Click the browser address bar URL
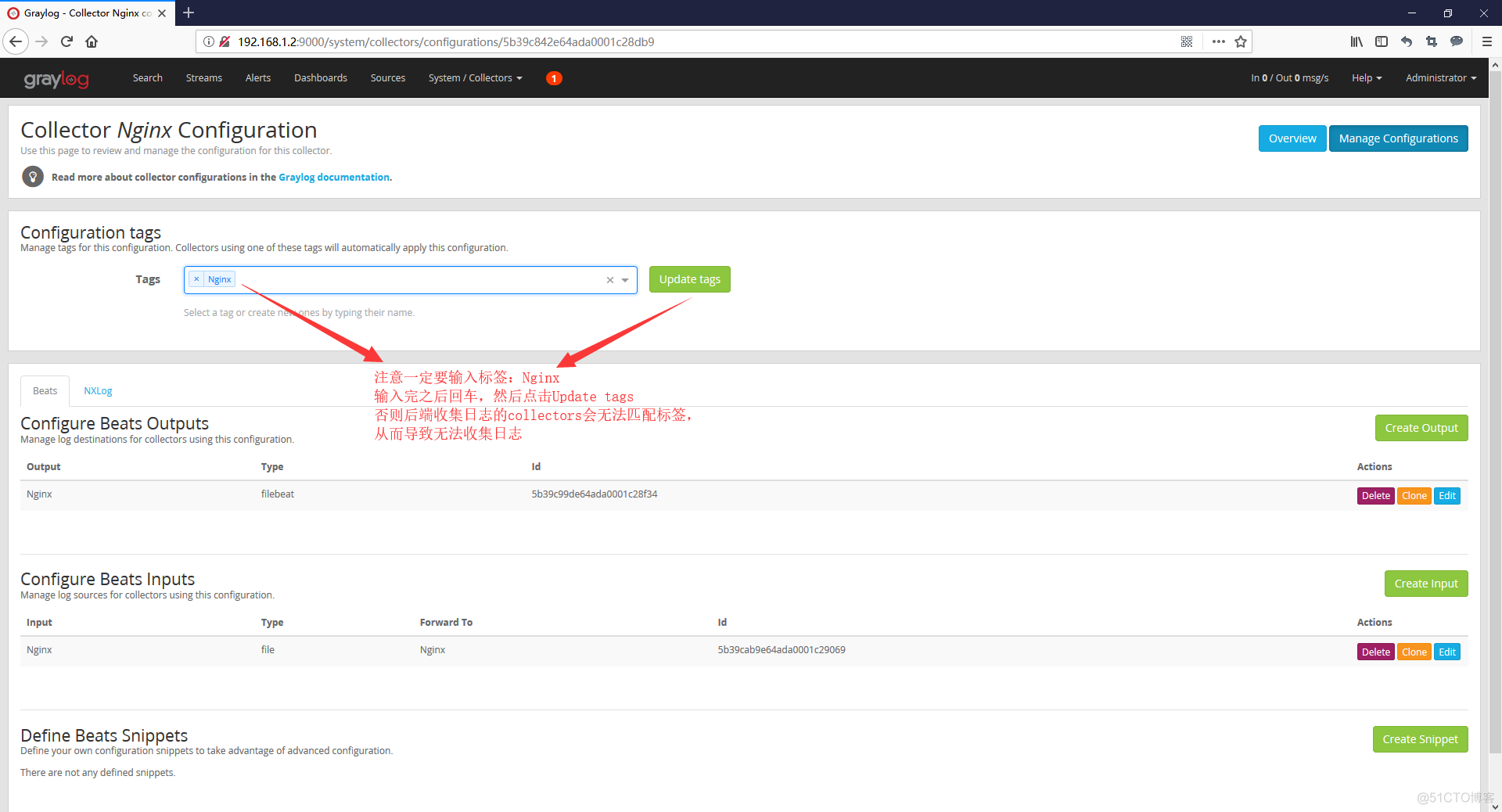The height and width of the screenshot is (812, 1502). pyautogui.click(x=446, y=42)
